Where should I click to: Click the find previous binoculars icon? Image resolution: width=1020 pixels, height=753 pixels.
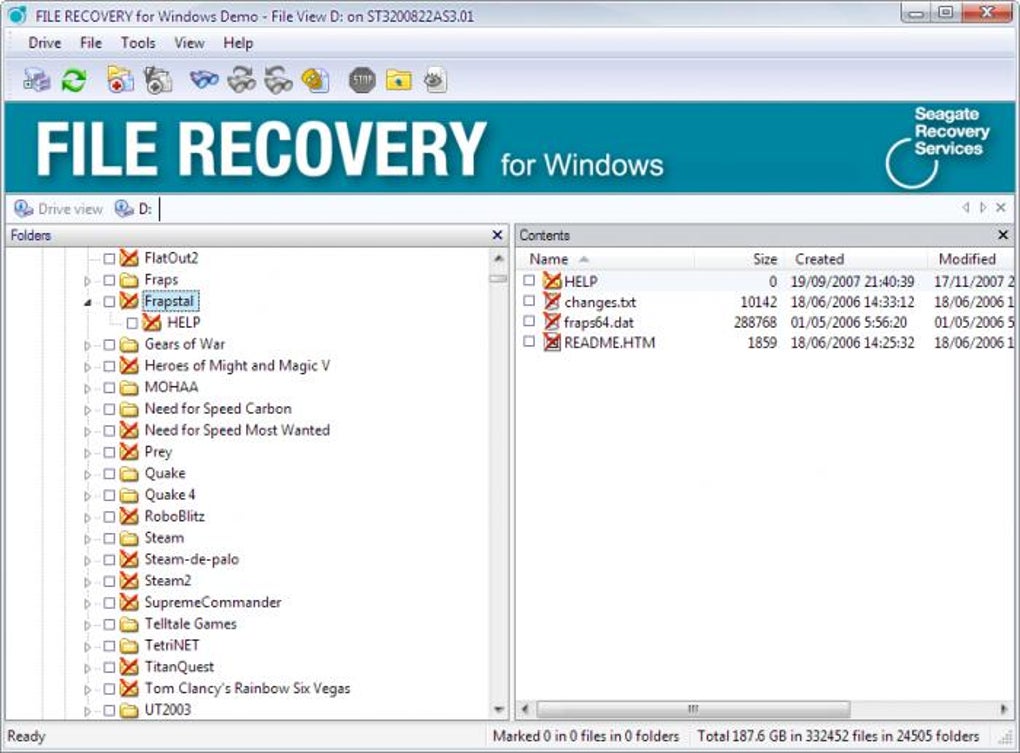278,81
